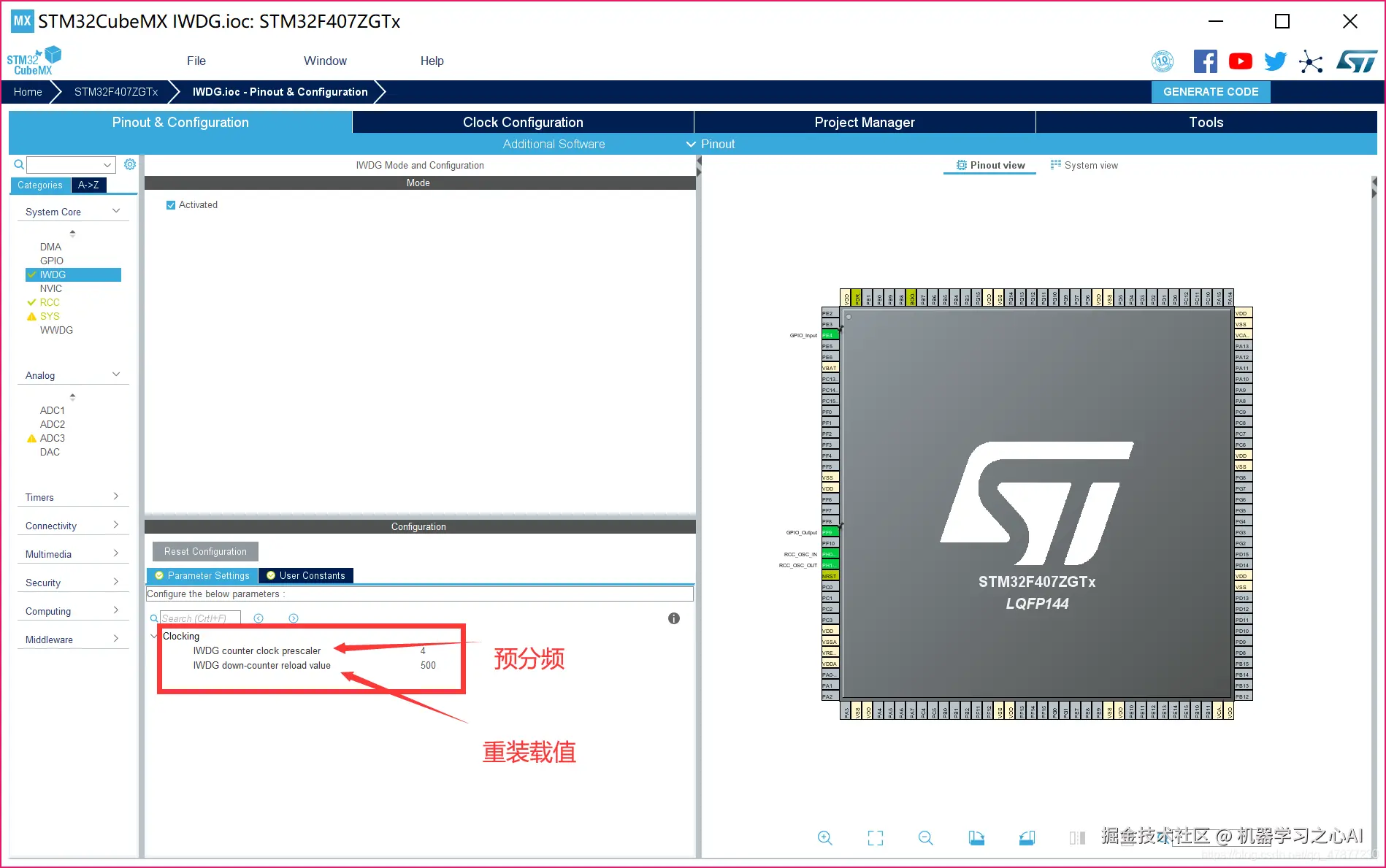
Task: Click the parameter search magnifier icon
Action: 154,618
